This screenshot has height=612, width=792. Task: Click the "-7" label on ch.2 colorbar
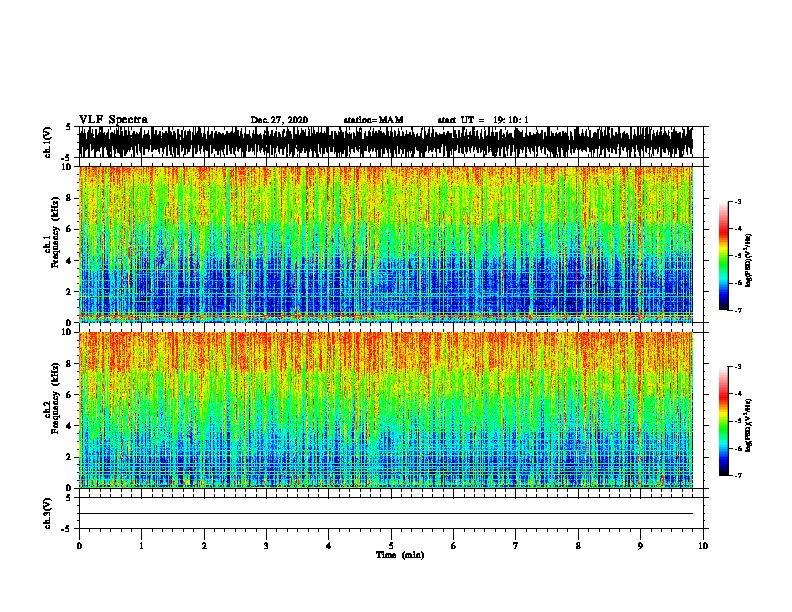[x=737, y=475]
